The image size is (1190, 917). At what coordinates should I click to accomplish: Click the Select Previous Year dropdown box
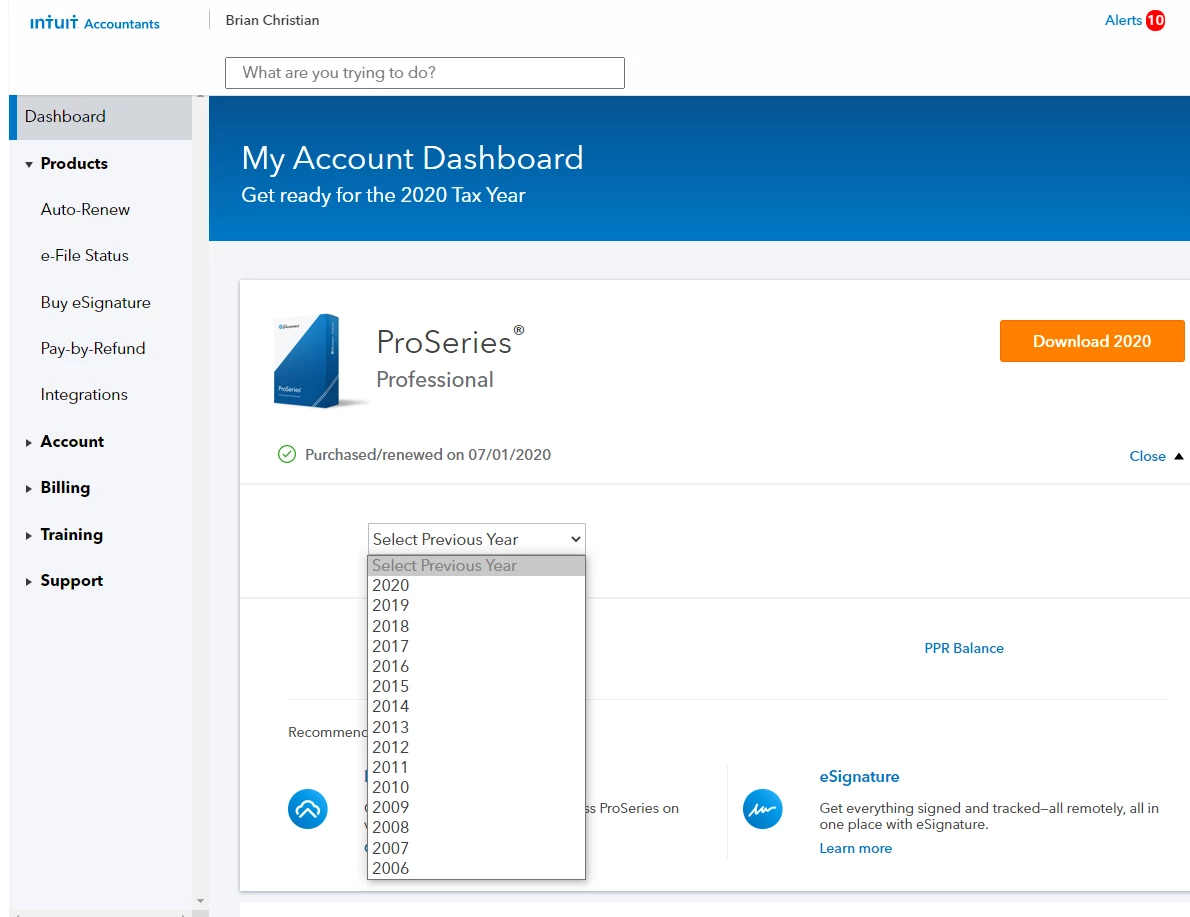pyautogui.click(x=477, y=539)
